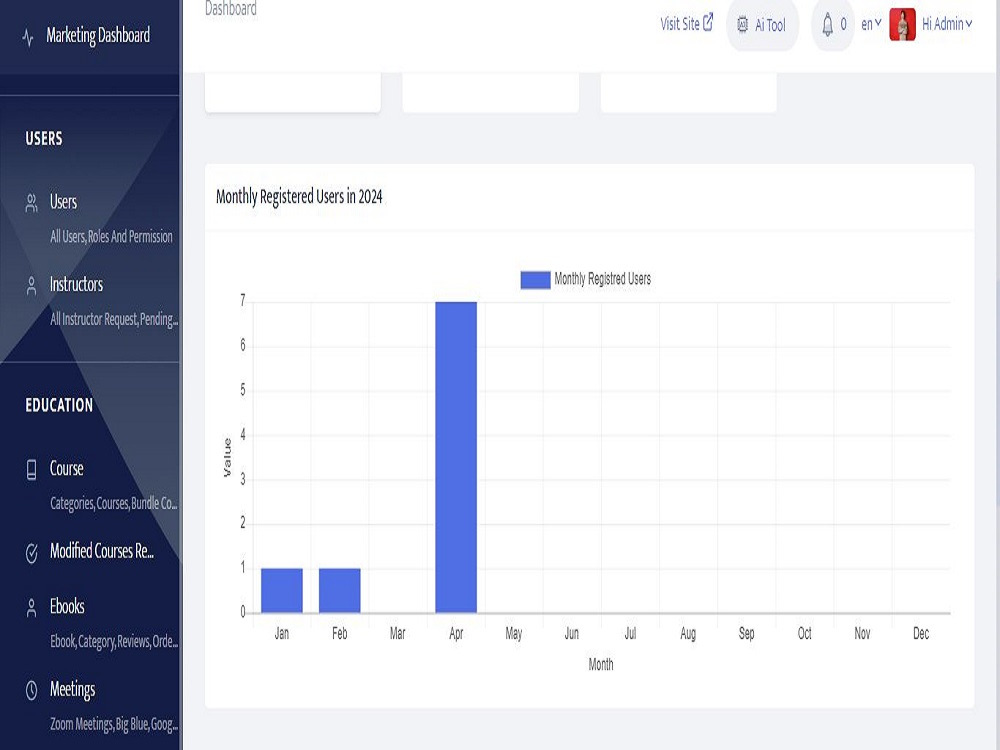The image size is (1000, 750).
Task: Open the Meetings menu
Action: [72, 690]
